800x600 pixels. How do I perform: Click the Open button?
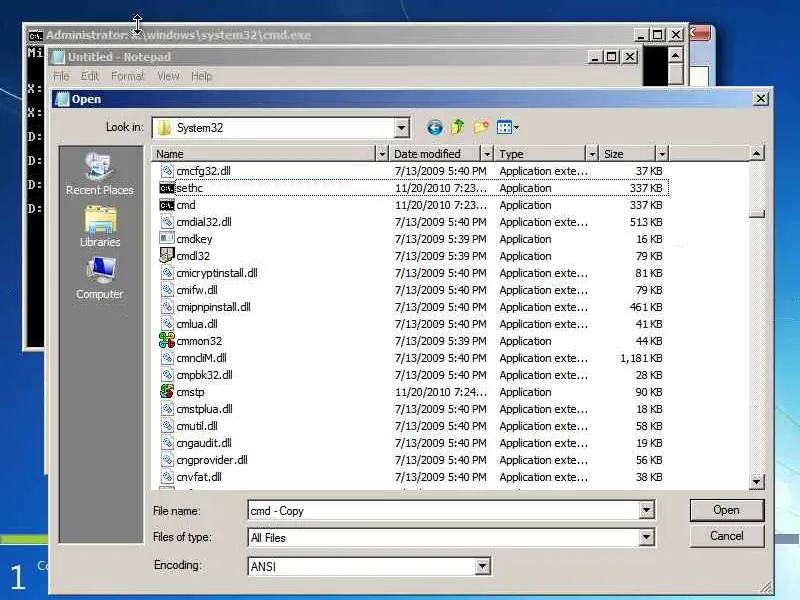(727, 510)
